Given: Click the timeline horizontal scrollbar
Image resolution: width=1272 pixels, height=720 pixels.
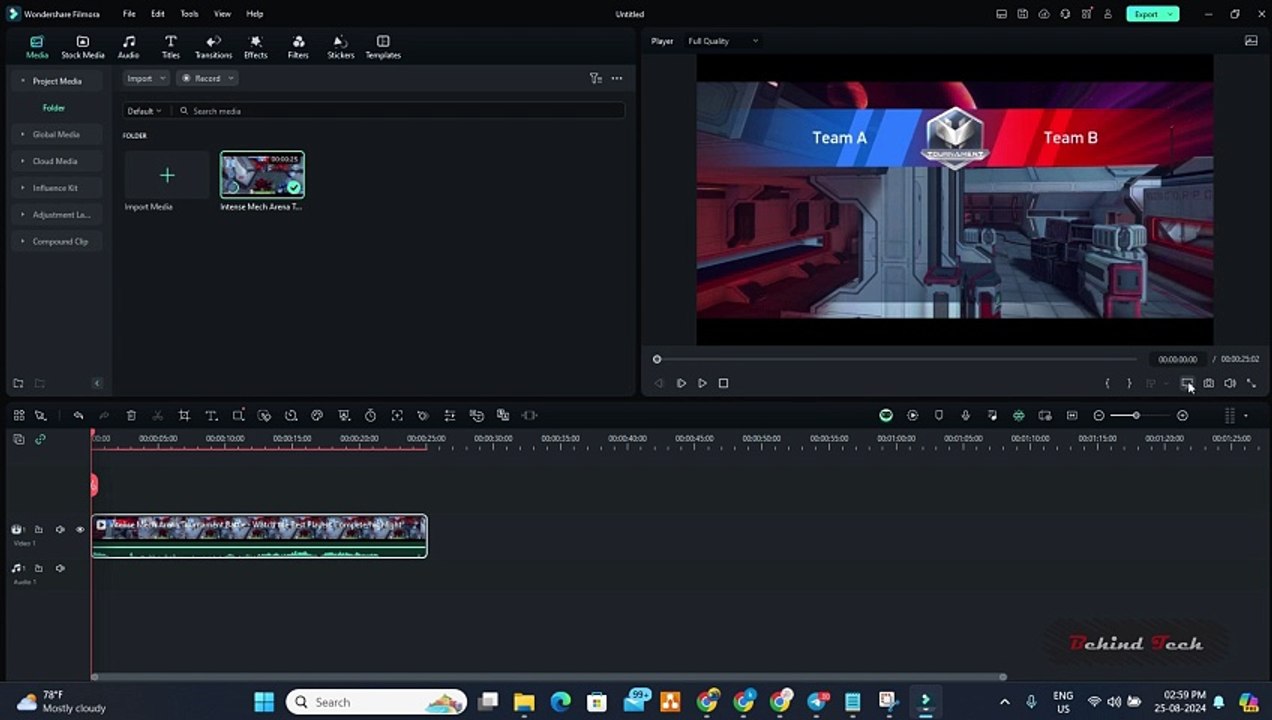Looking at the screenshot, I should pyautogui.click(x=547, y=677).
